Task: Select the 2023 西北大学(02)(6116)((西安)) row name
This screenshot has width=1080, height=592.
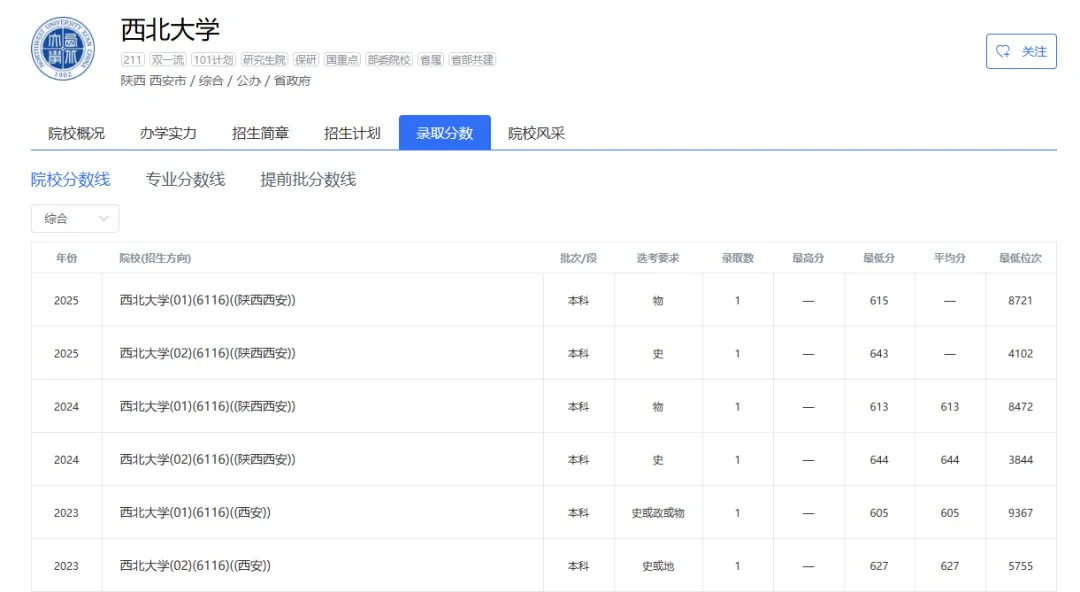Action: click(x=195, y=565)
